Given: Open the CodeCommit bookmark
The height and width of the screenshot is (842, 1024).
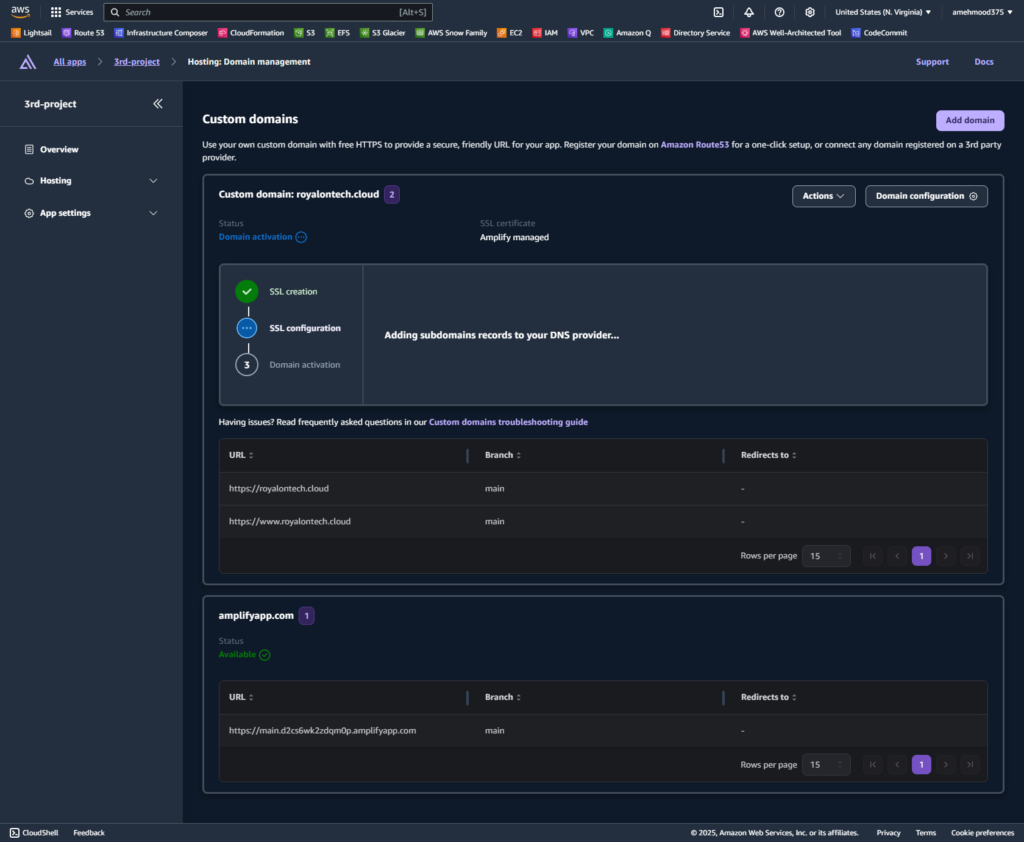Looking at the screenshot, I should [879, 33].
